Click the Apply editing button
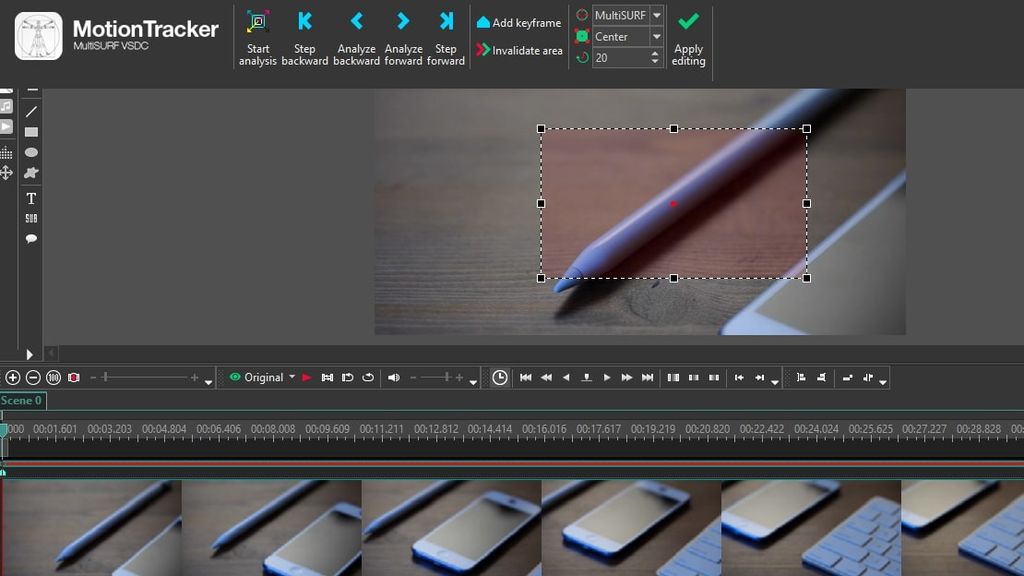 [x=688, y=35]
